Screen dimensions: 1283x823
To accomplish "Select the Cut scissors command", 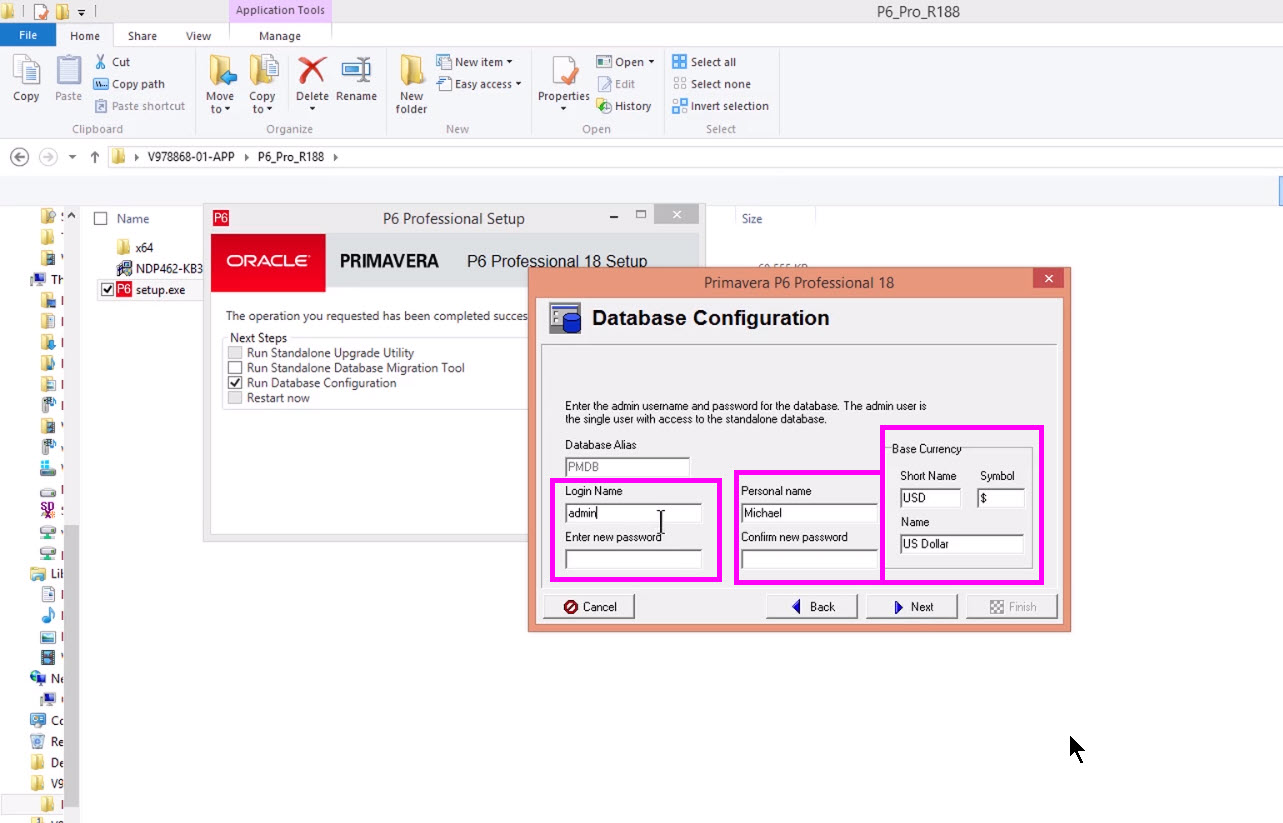I will [112, 62].
